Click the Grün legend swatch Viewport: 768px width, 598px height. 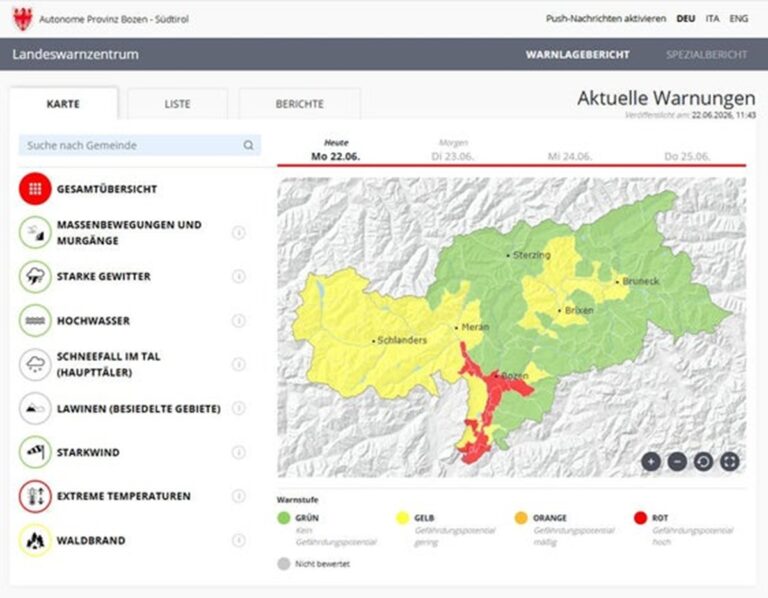pyautogui.click(x=284, y=518)
